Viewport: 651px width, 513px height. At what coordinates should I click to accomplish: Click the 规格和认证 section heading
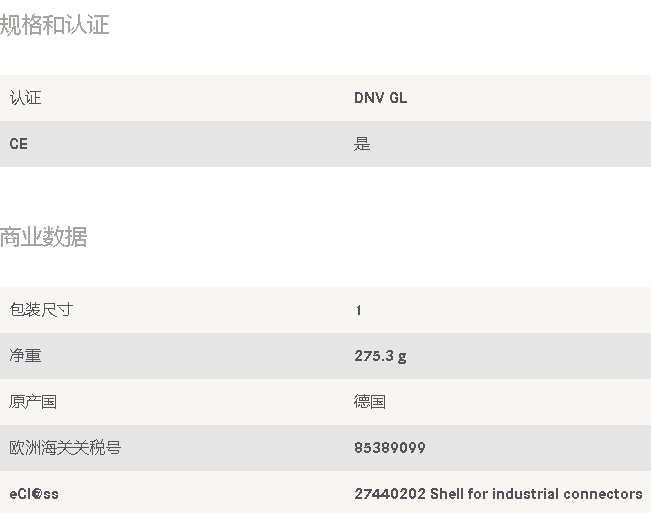tap(54, 25)
